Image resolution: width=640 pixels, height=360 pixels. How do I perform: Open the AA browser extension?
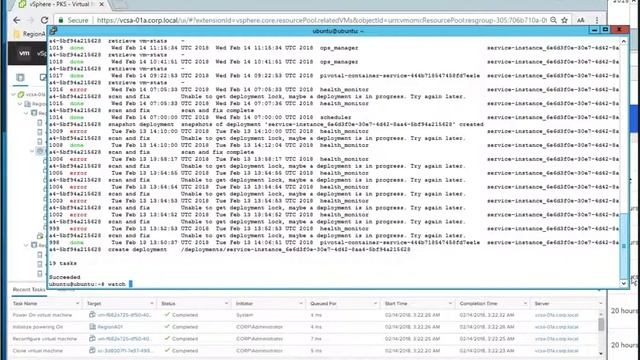click(x=580, y=20)
